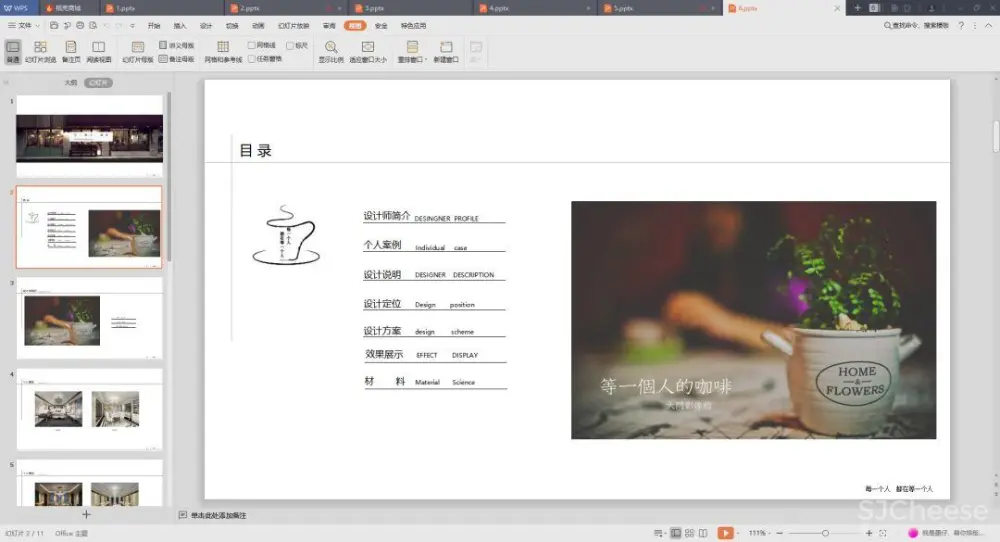1000x542 pixels.
Task: Open the 显示比例 zoom dialog
Action: (331, 52)
